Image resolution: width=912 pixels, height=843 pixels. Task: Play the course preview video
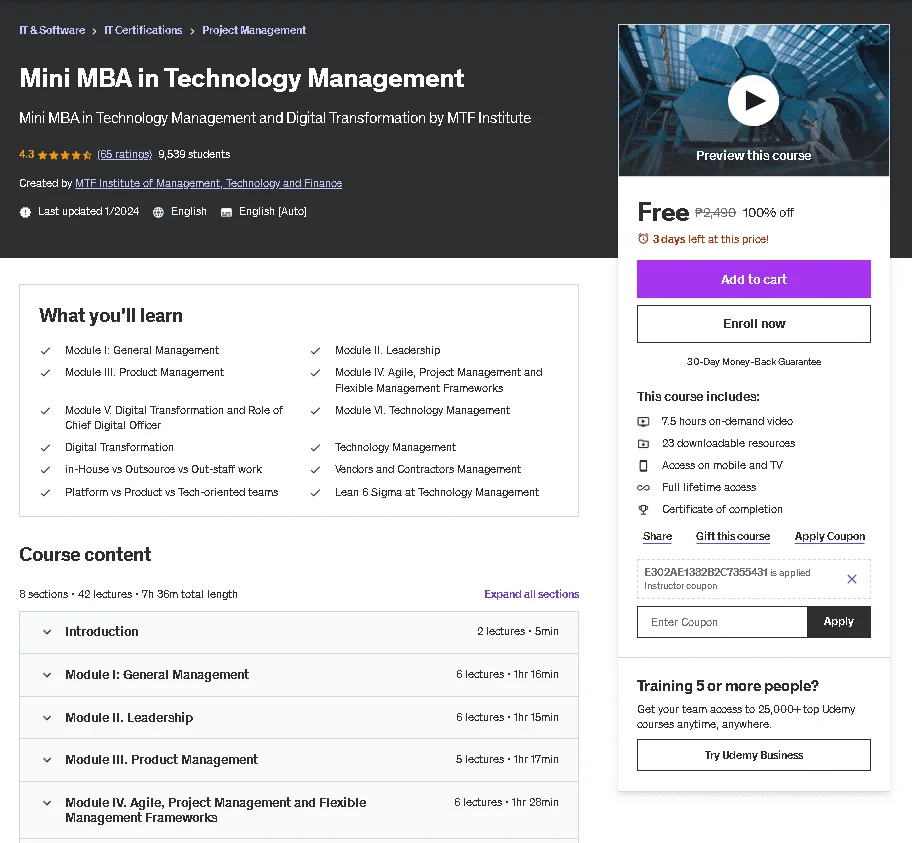[x=753, y=101]
